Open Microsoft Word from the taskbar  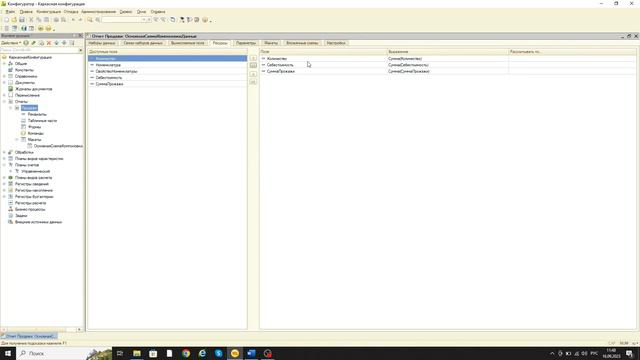251,353
